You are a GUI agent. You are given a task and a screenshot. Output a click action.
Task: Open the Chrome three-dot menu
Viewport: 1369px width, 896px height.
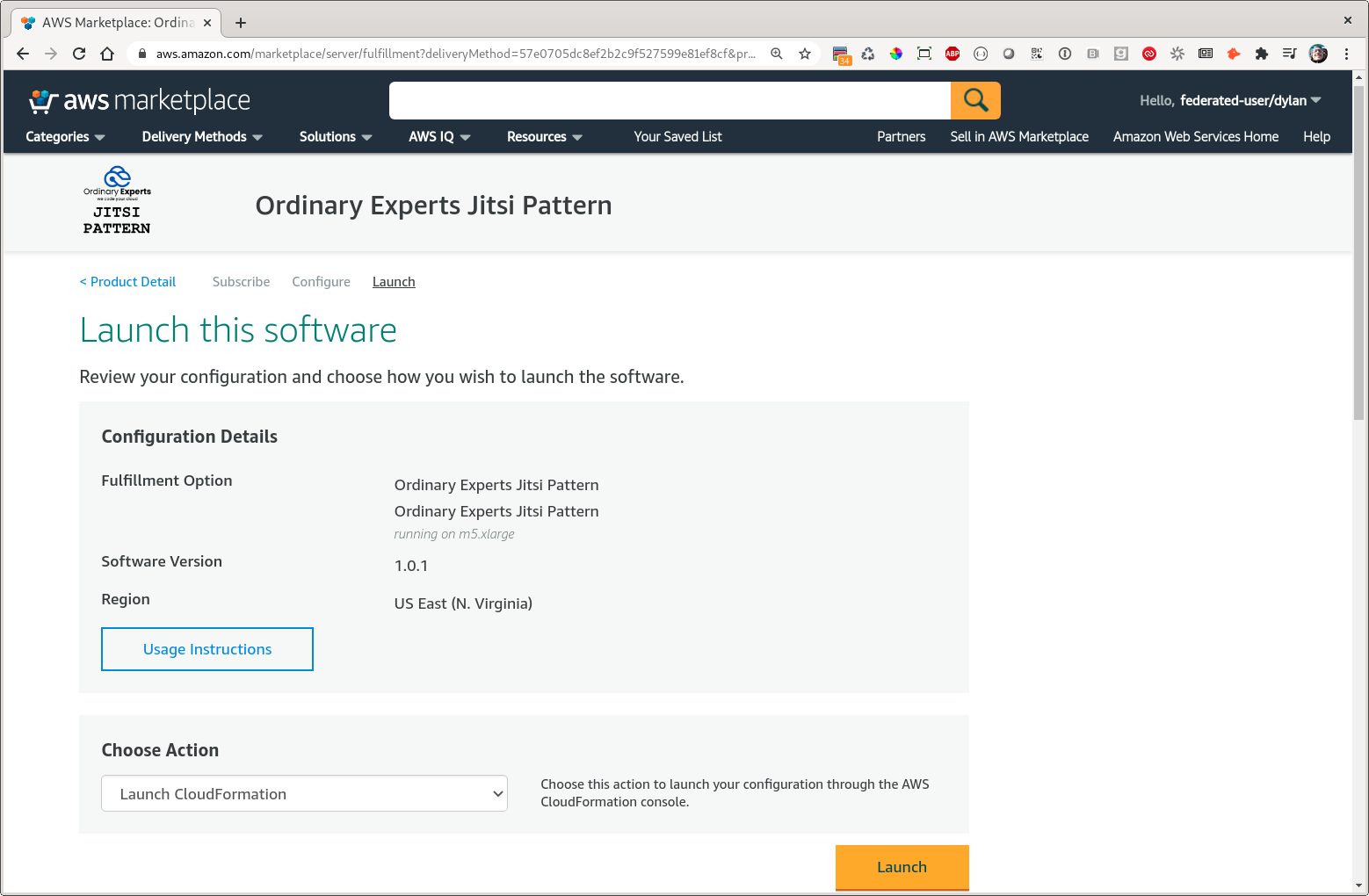tap(1346, 54)
